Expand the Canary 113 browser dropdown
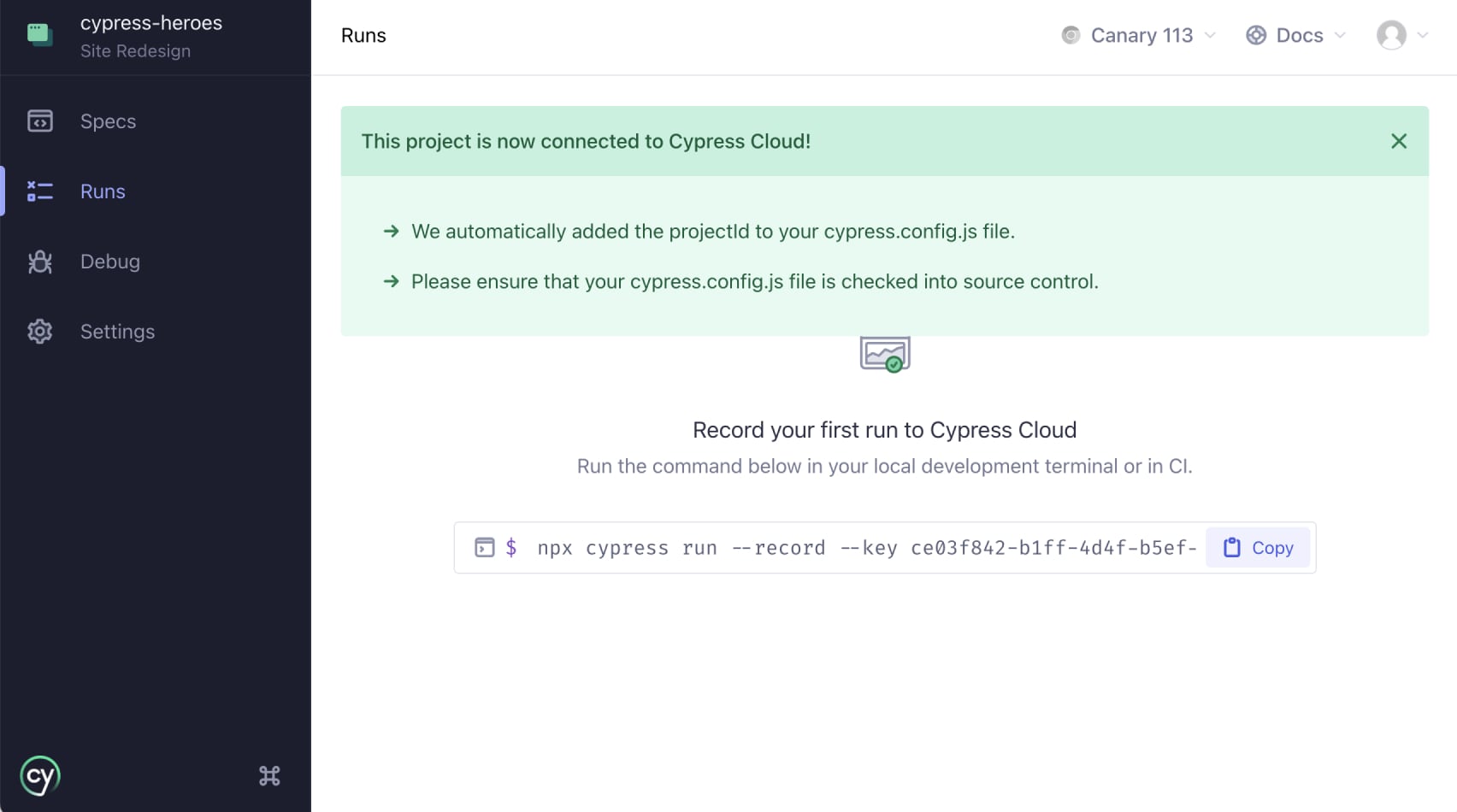This screenshot has height=812, width=1457. [x=1210, y=35]
